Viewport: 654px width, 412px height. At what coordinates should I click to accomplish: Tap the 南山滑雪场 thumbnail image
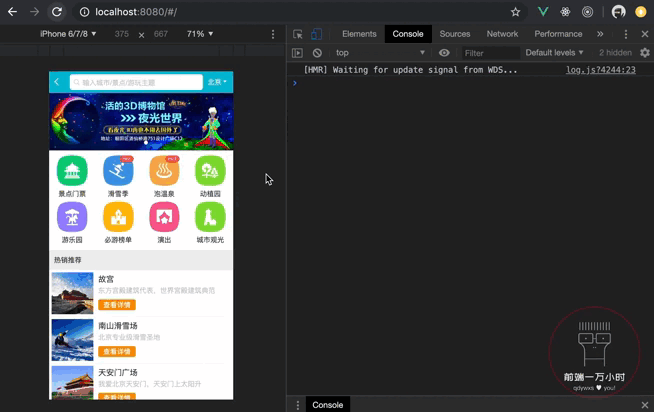[x=73, y=340]
